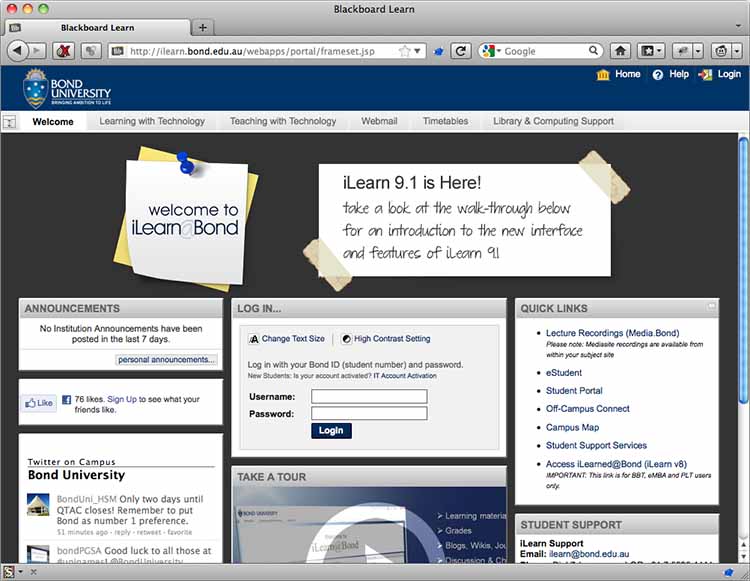Click the browser Back arrow button
The width and height of the screenshot is (750, 581).
18,51
